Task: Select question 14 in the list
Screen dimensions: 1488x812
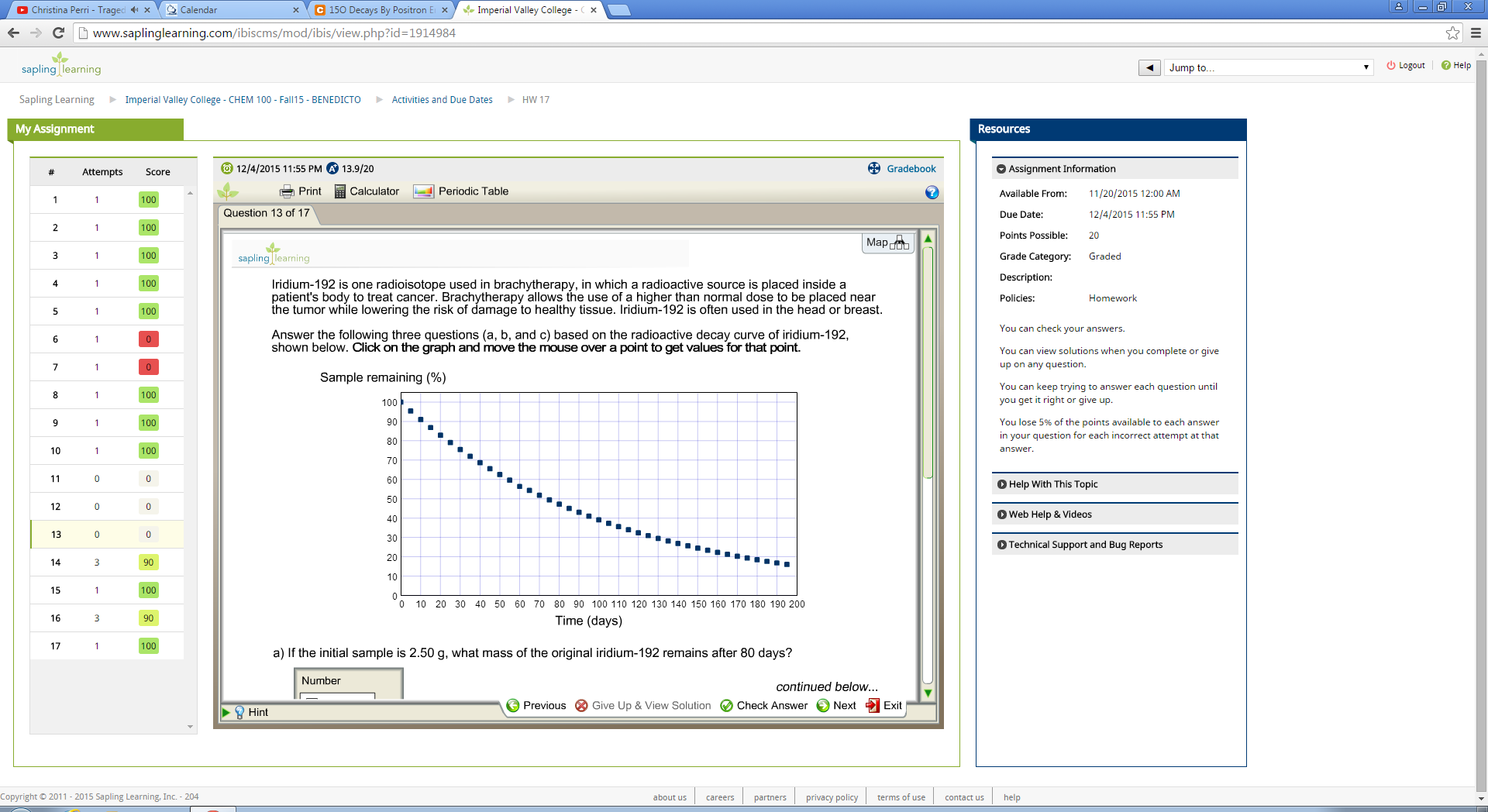Action: tap(107, 563)
